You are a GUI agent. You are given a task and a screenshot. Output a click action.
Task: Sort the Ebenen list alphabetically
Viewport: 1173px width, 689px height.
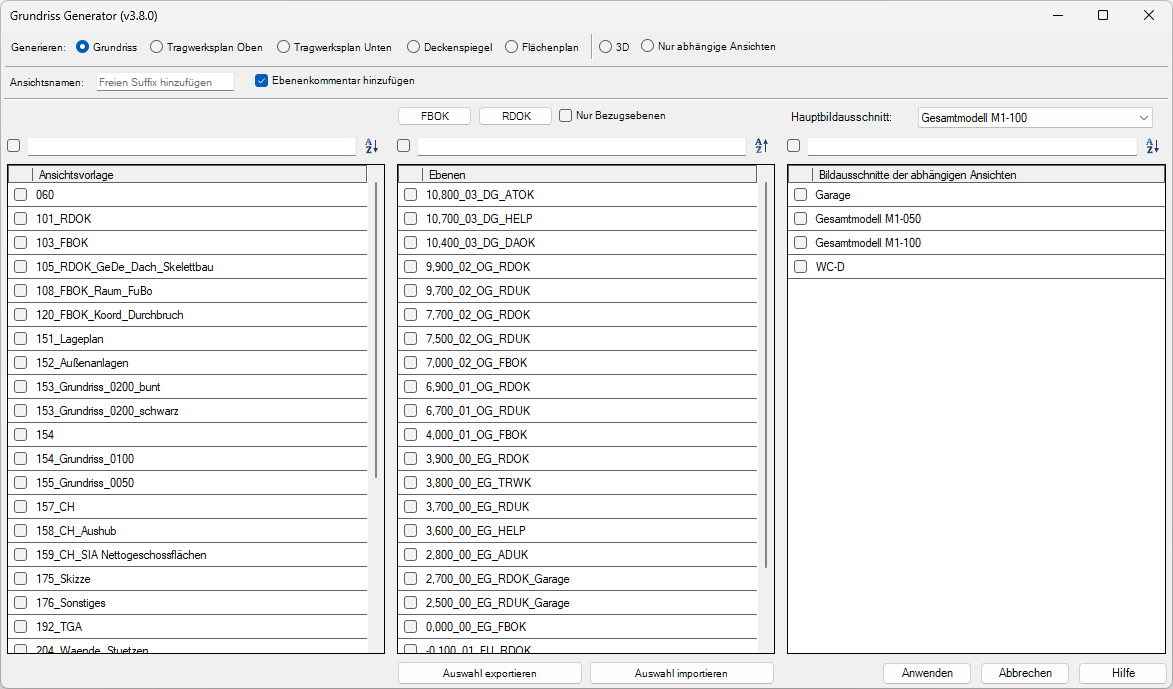click(x=761, y=146)
